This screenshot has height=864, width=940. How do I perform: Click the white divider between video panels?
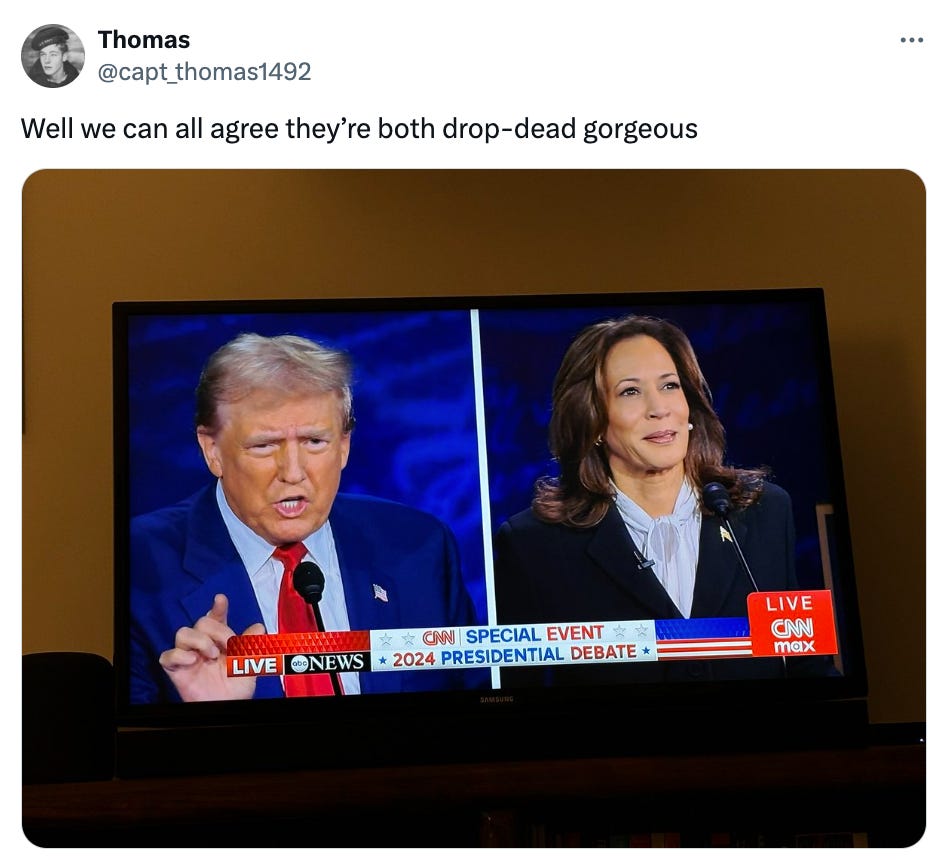click(484, 499)
